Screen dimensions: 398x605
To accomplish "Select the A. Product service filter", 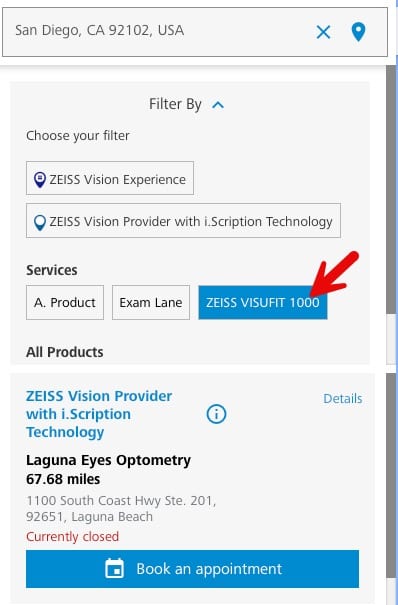I will (x=65, y=302).
